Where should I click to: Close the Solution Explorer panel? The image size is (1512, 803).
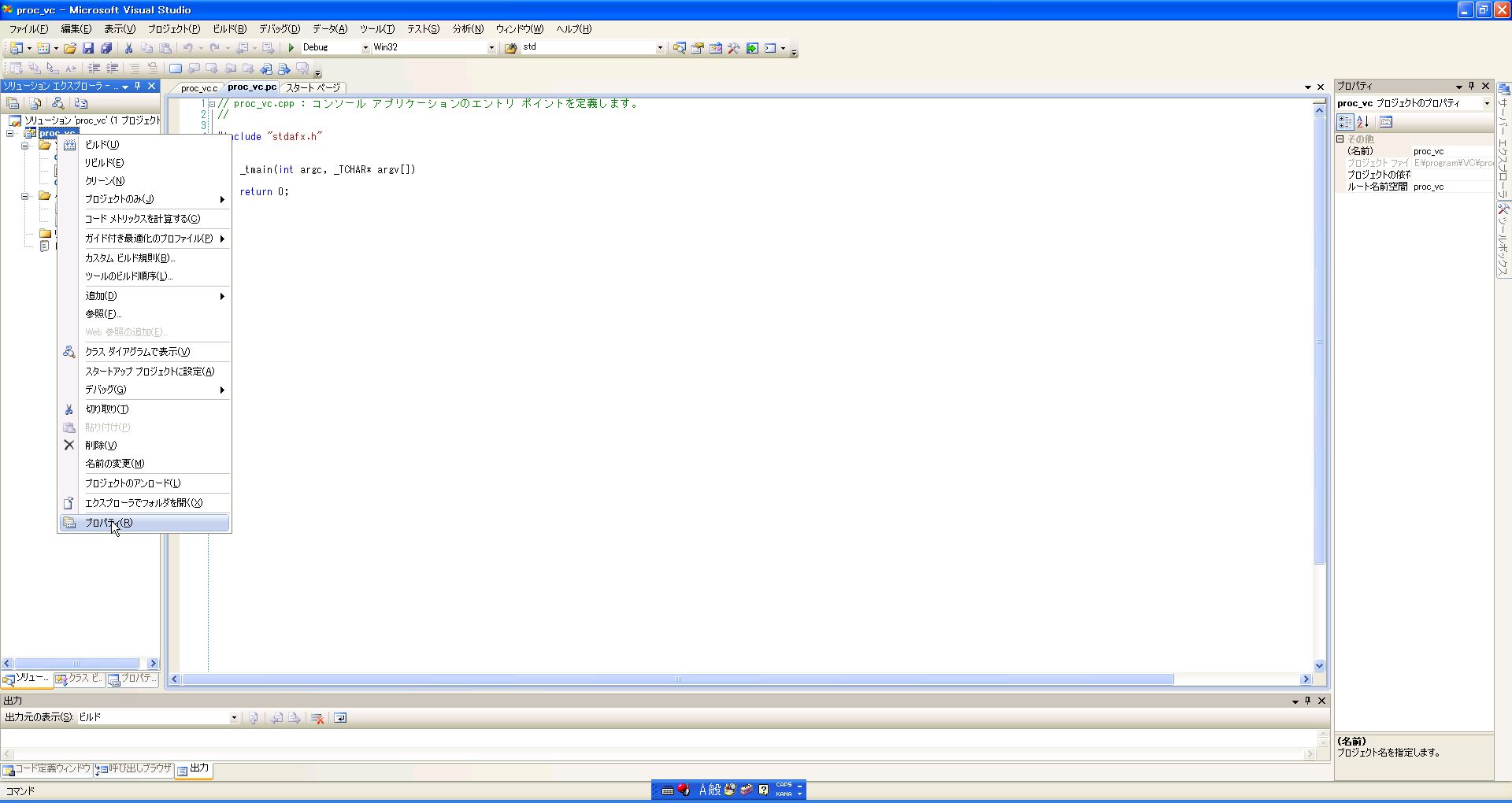[x=152, y=86]
